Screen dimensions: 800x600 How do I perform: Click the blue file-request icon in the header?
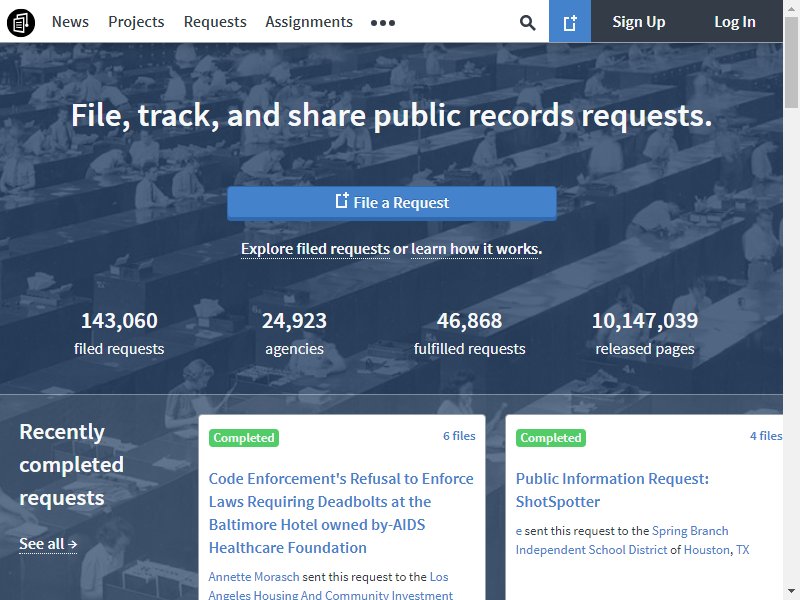570,21
